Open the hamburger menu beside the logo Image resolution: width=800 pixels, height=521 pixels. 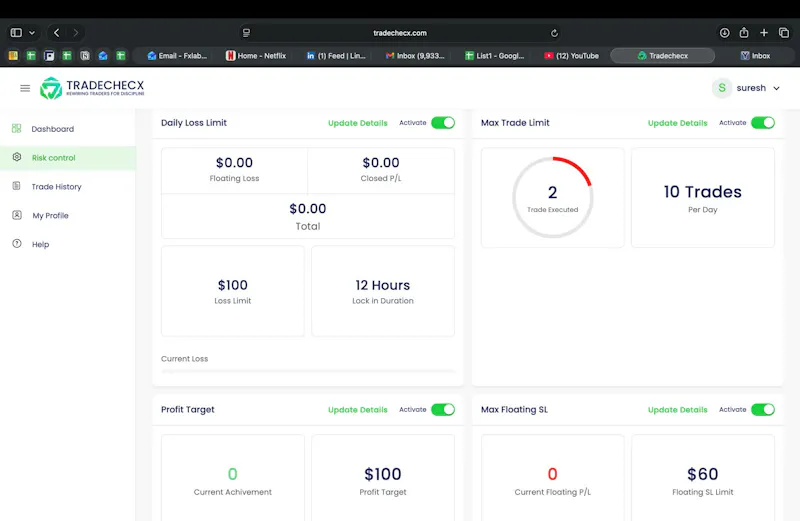pos(25,88)
